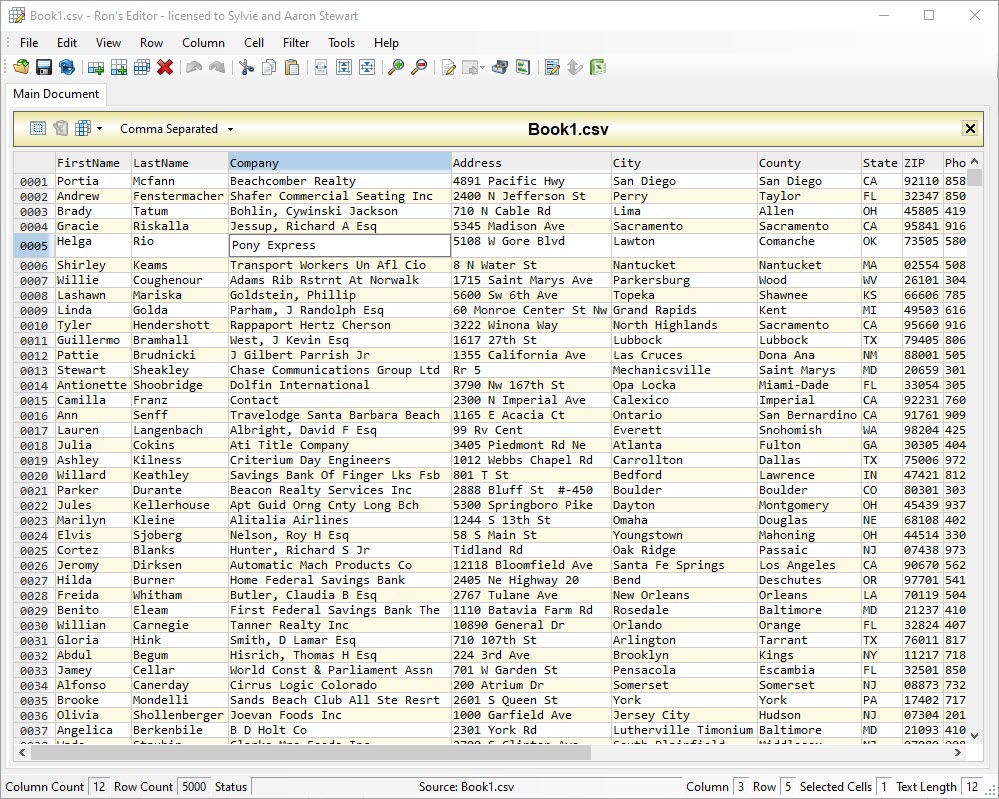Open a file with the folder icon
Image resolution: width=999 pixels, height=799 pixels.
coord(21,67)
